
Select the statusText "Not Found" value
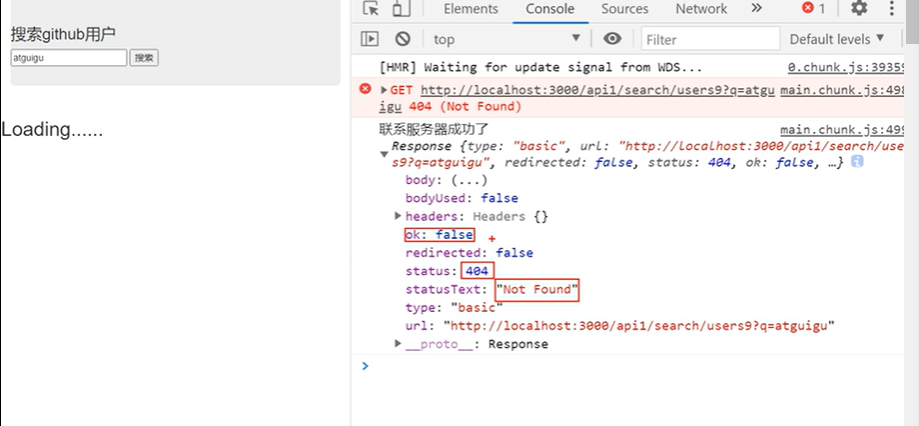point(537,289)
